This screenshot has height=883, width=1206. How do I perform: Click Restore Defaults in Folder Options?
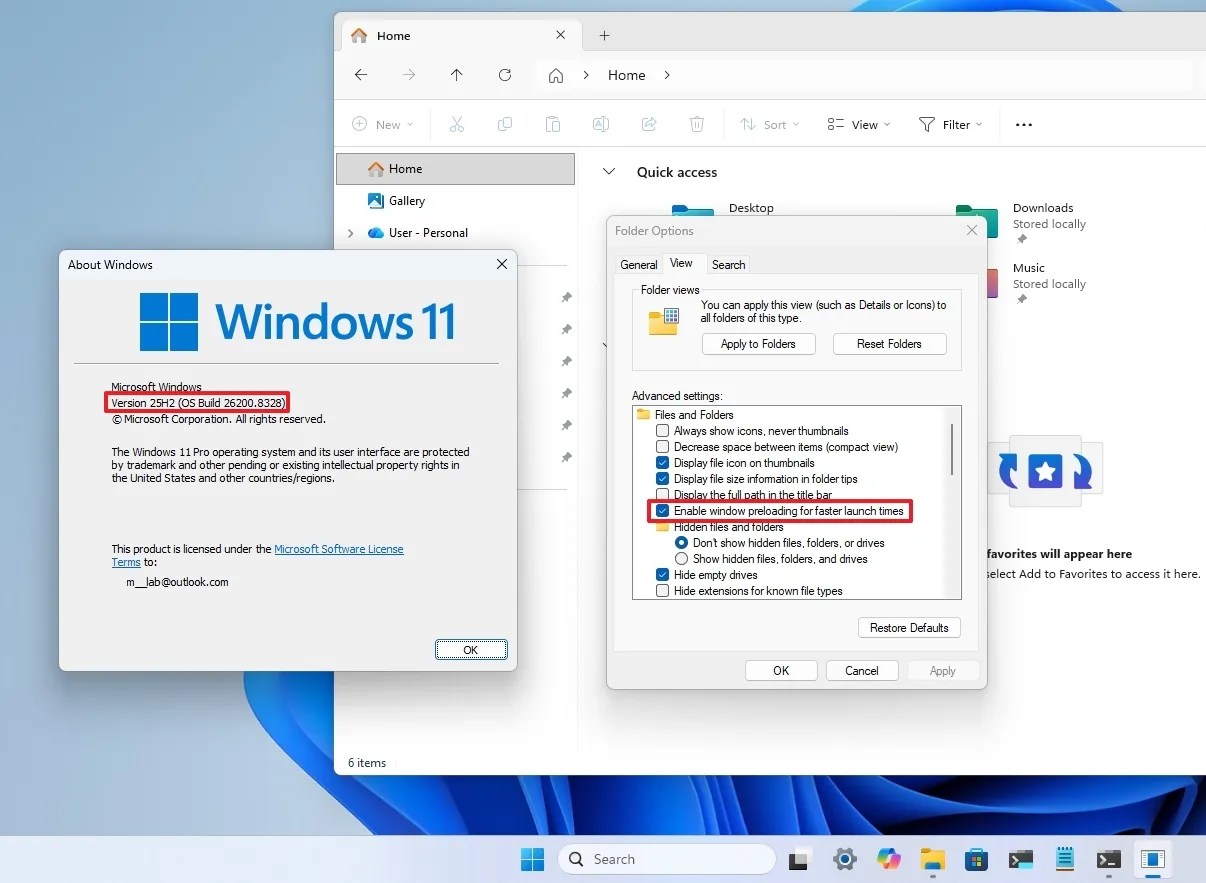tap(909, 628)
